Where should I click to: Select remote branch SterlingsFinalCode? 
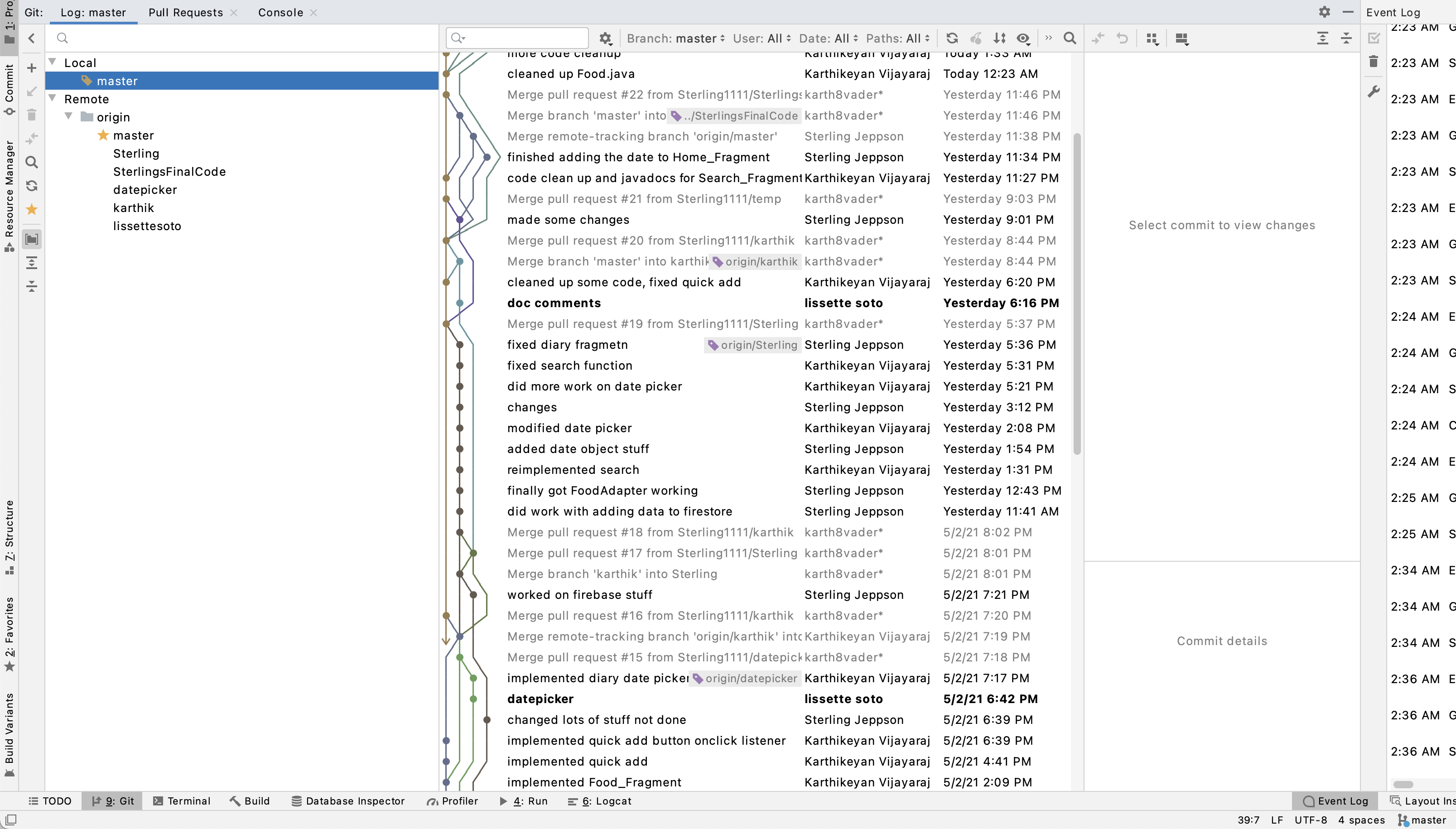coord(169,171)
